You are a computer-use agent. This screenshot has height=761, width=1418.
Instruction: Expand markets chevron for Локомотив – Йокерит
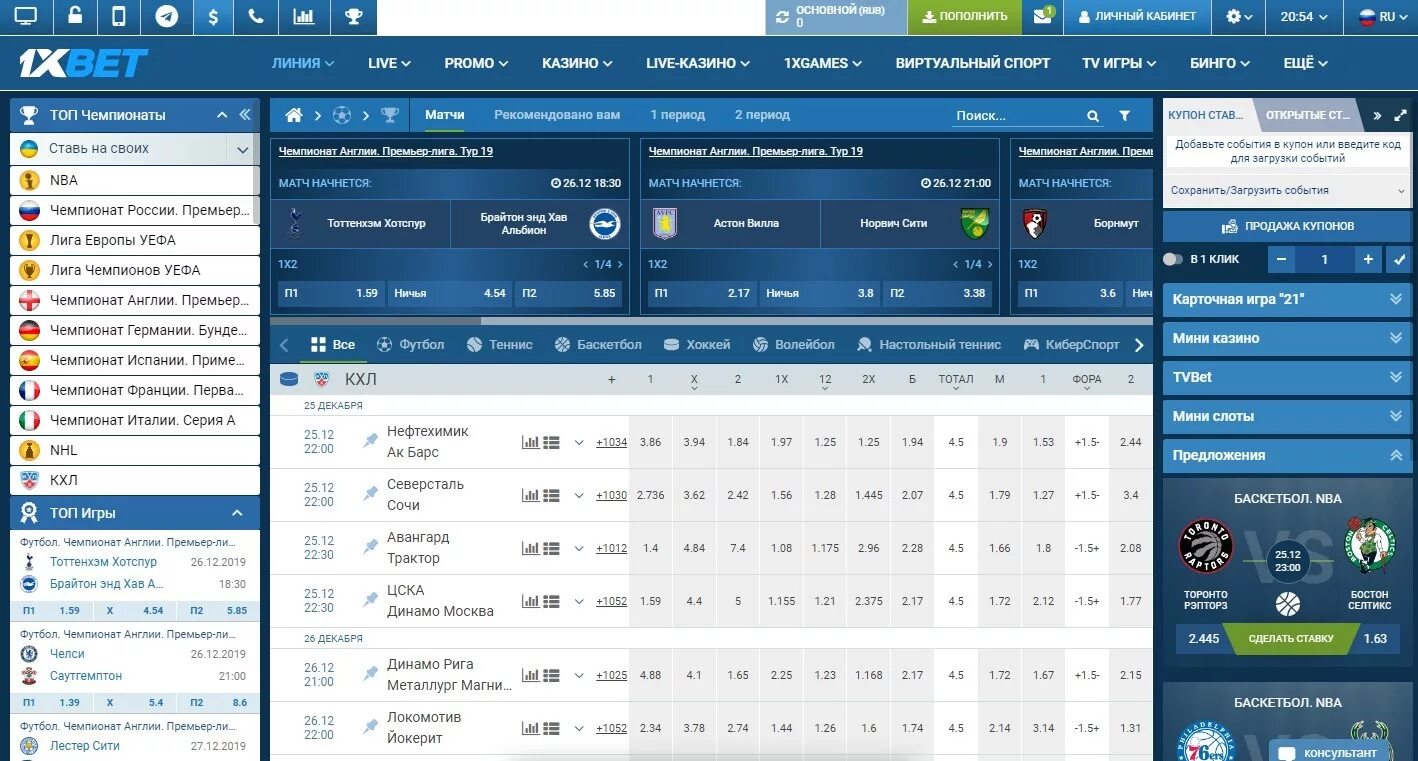[578, 727]
